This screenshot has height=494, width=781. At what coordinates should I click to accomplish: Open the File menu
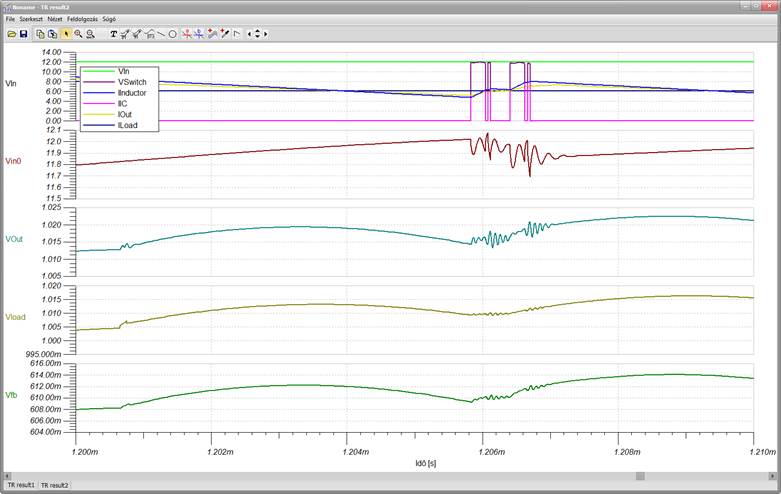[10, 19]
